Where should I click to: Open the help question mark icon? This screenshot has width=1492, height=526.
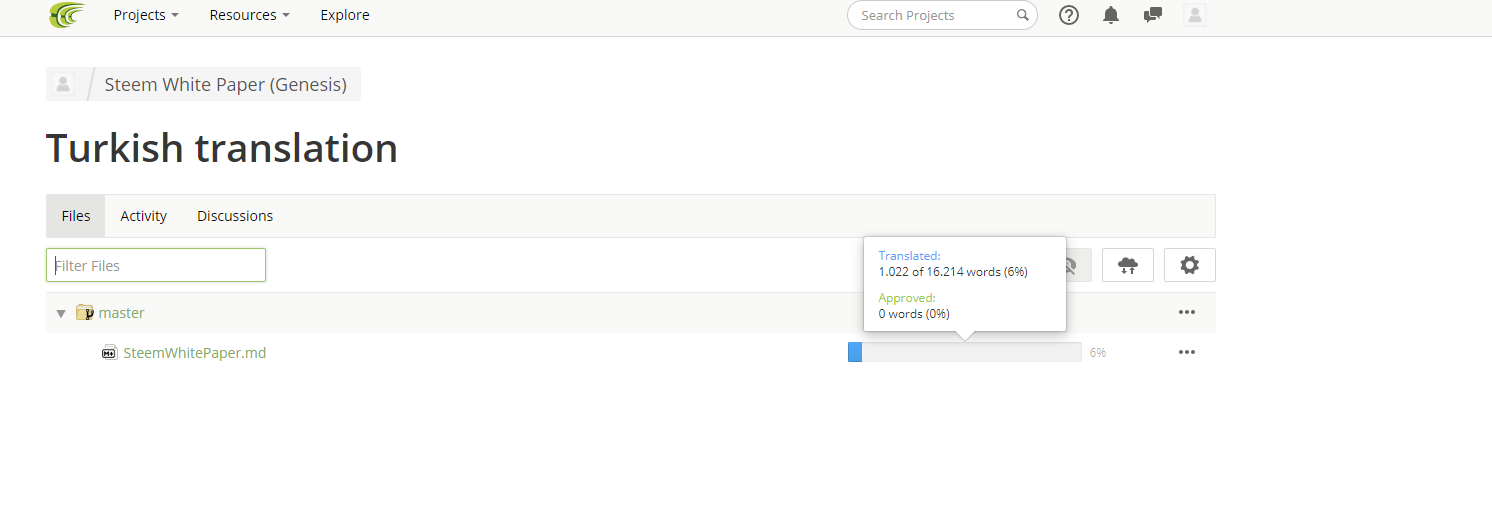pyautogui.click(x=1069, y=15)
